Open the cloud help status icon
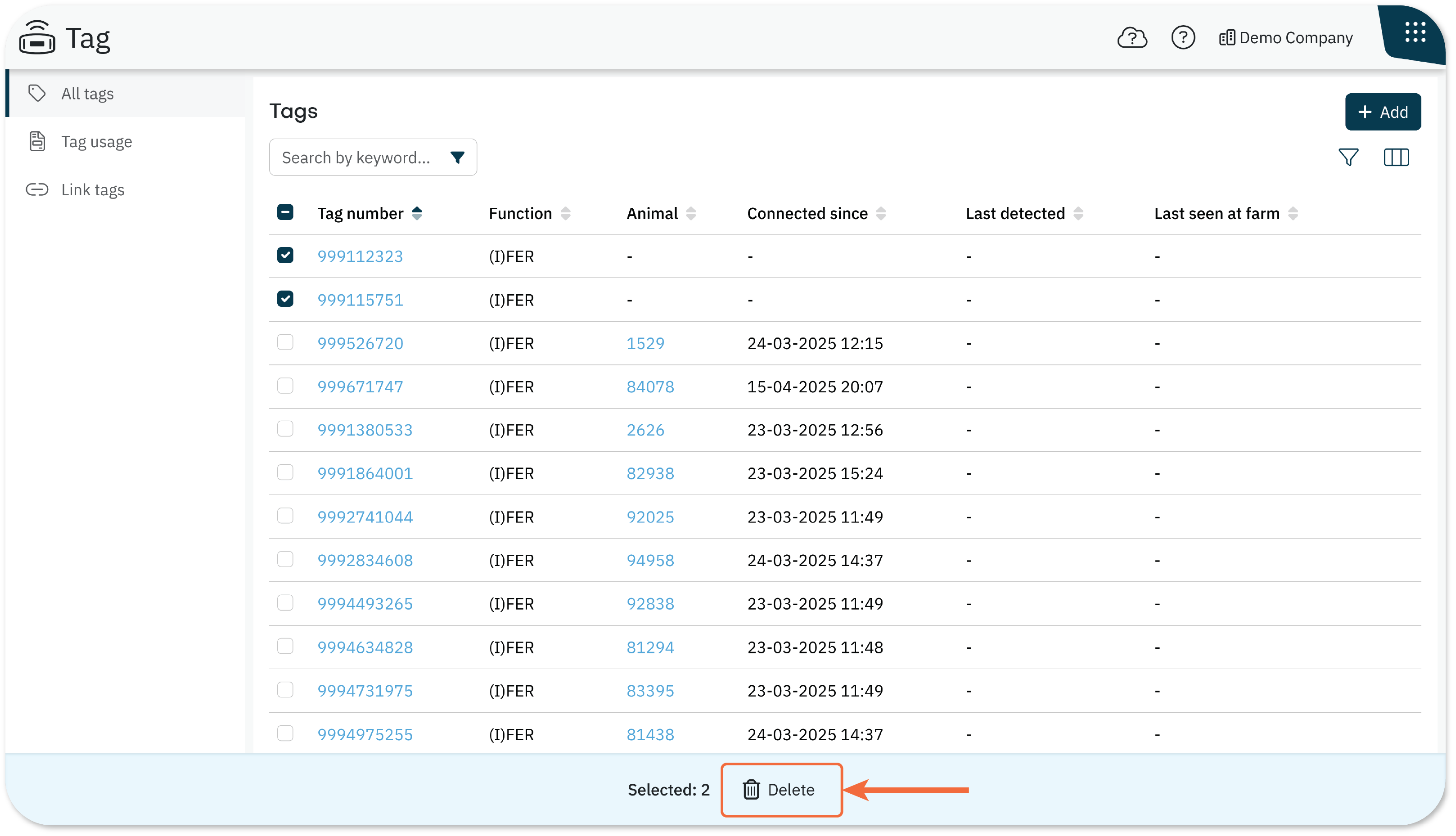 pos(1131,38)
